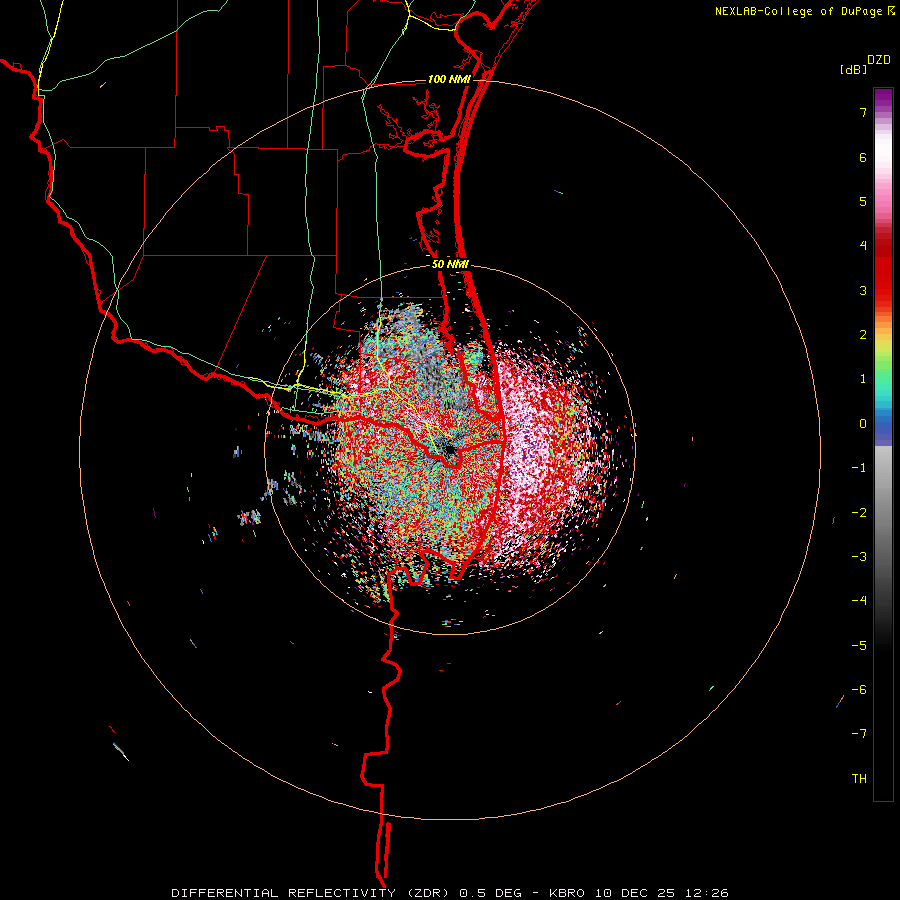The image size is (900, 900).
Task: Click the 7 tick label on the scale
Action: pos(863,112)
